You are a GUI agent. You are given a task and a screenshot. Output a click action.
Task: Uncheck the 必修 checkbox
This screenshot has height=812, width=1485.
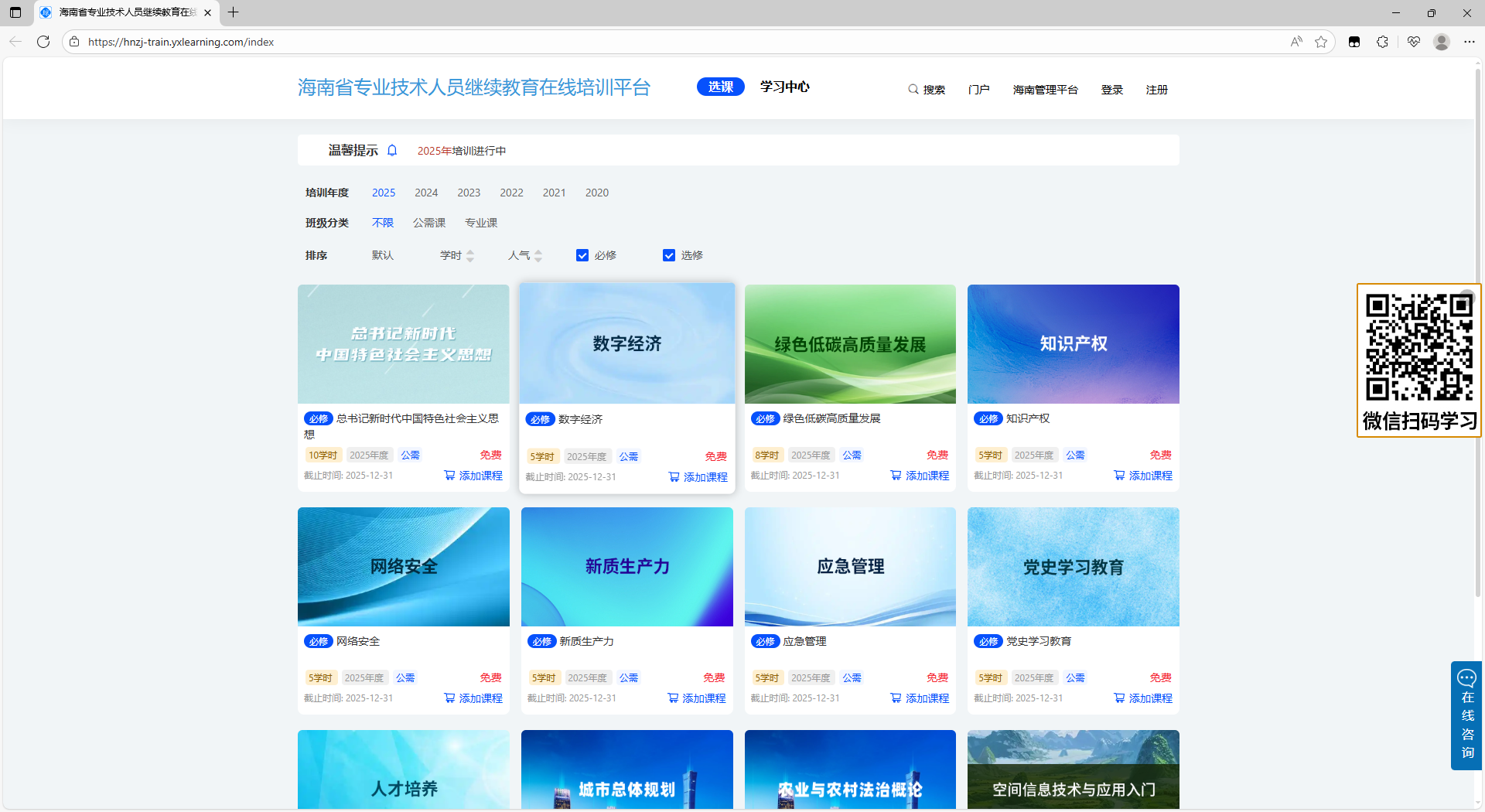pos(582,255)
